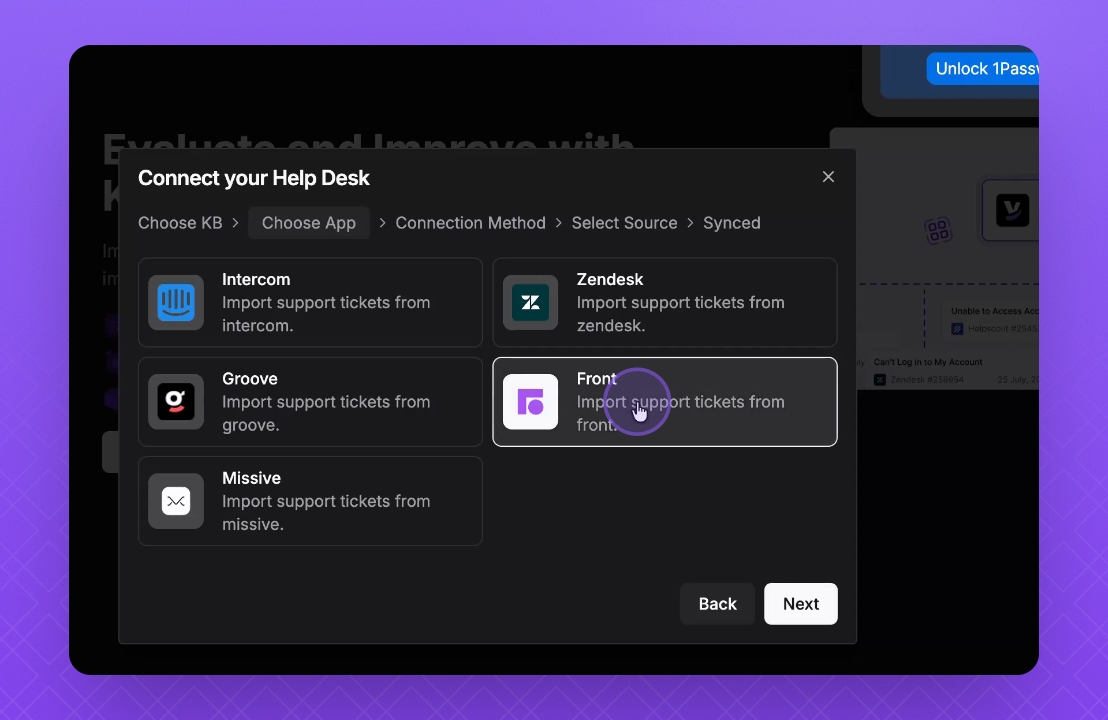The height and width of the screenshot is (720, 1108).
Task: Go to the Choose KB step
Action: 180,223
